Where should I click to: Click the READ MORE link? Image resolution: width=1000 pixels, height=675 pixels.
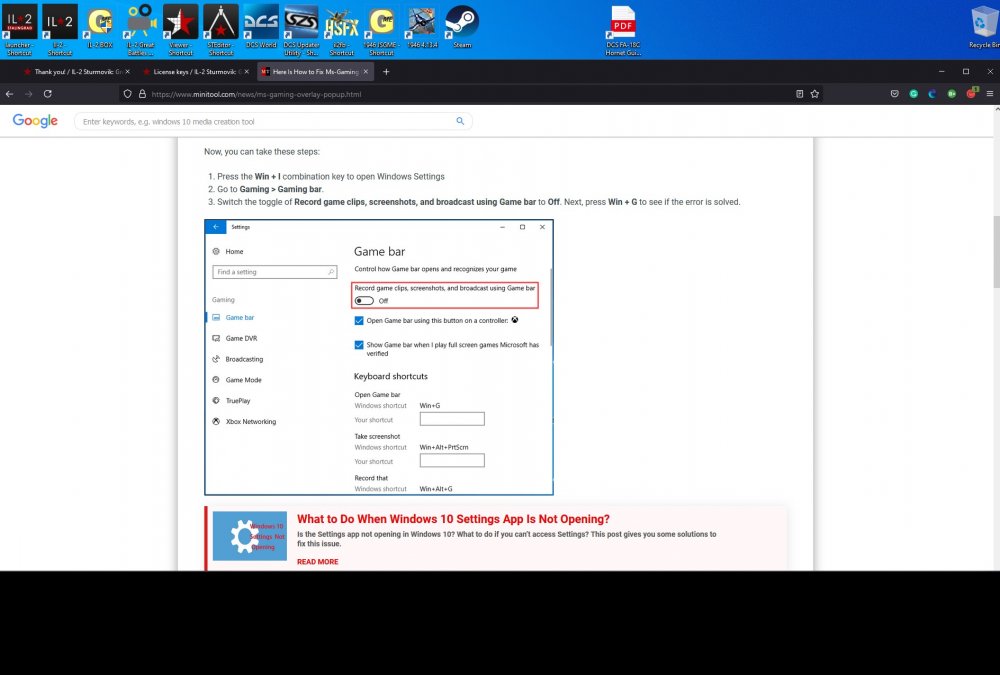click(317, 562)
